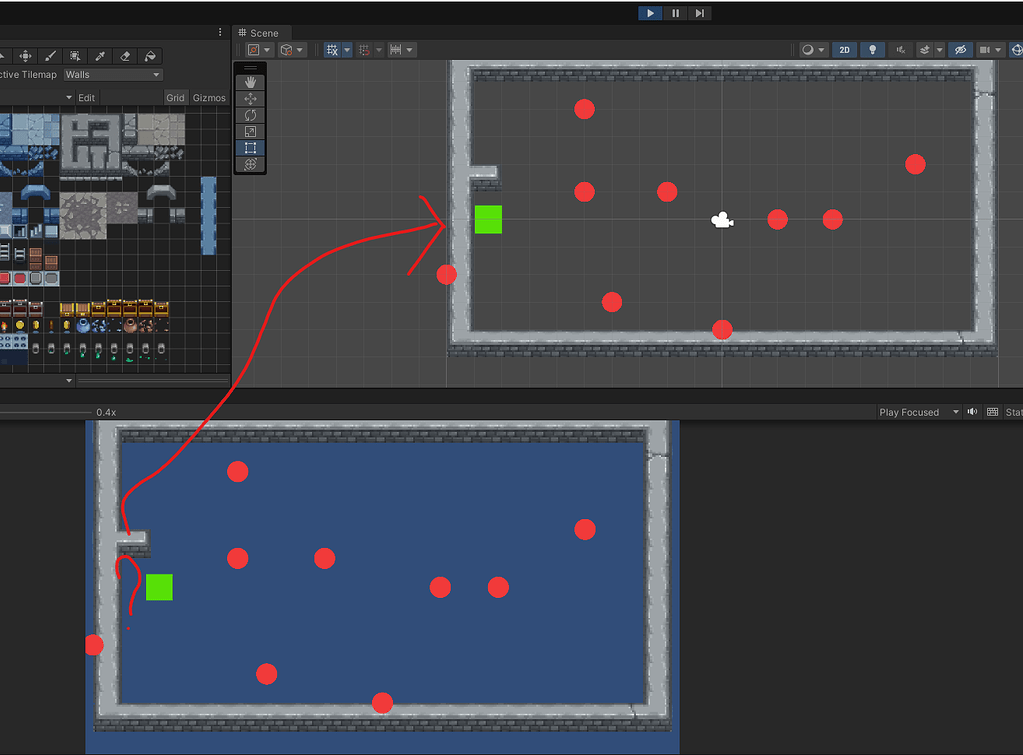Switch to the Scene tab

click(261, 32)
